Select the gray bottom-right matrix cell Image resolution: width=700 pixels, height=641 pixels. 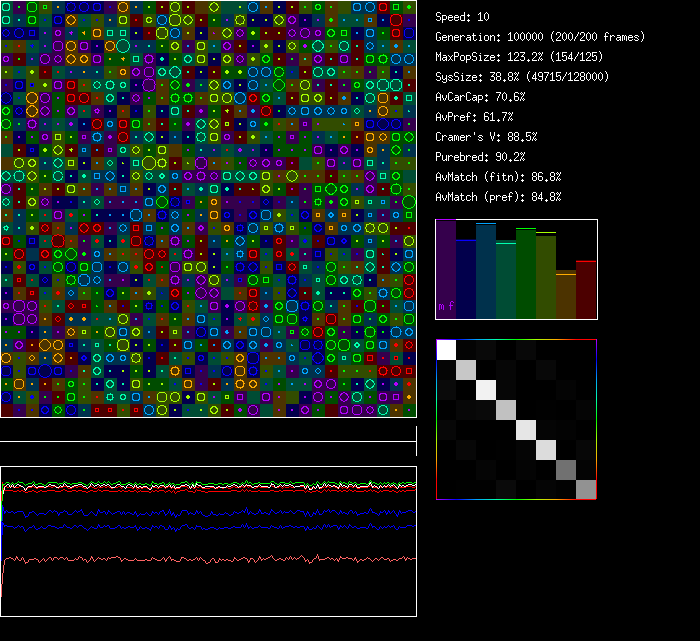click(x=586, y=489)
